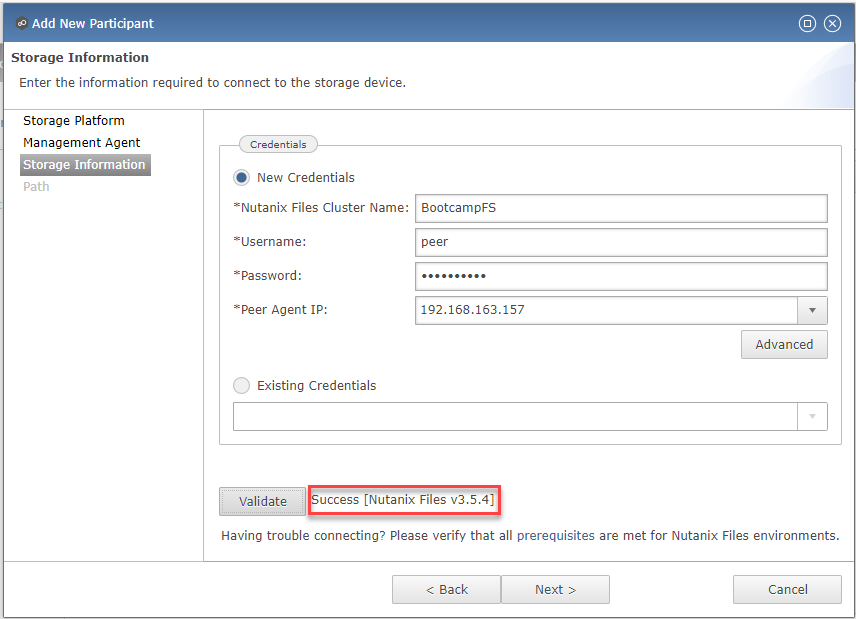Select the Storage Information step
Screen dimensions: 856x619
coord(85,165)
